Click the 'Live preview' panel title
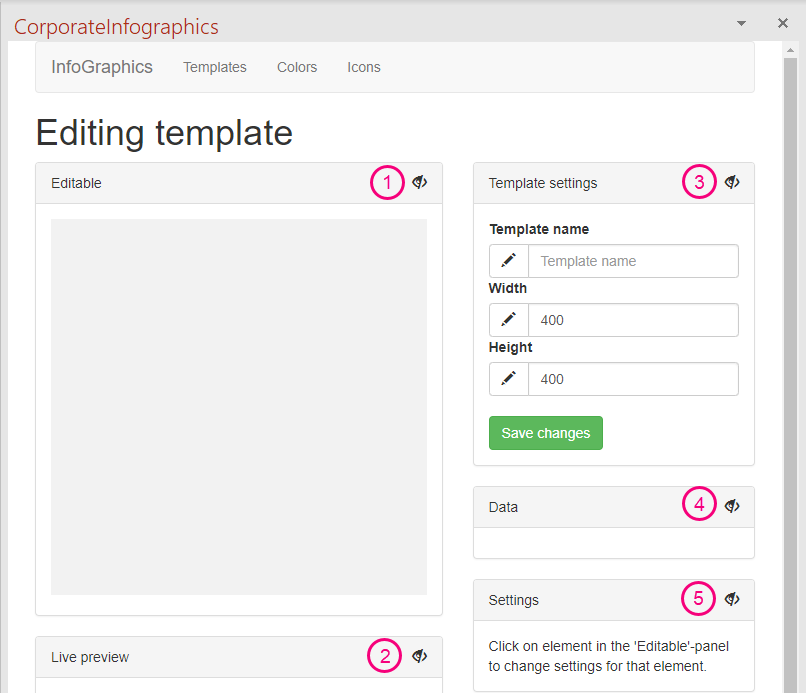Viewport: 806px width, 693px height. [90, 657]
